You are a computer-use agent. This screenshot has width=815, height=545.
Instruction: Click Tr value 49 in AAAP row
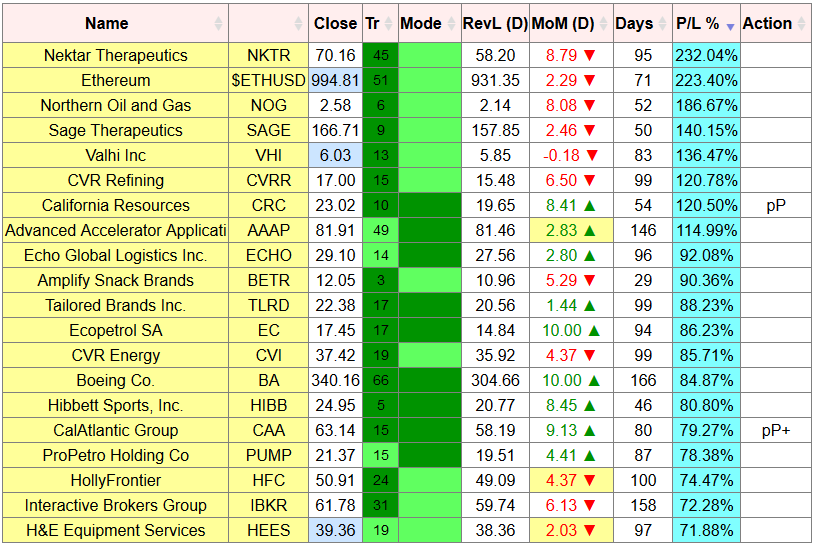coord(380,231)
